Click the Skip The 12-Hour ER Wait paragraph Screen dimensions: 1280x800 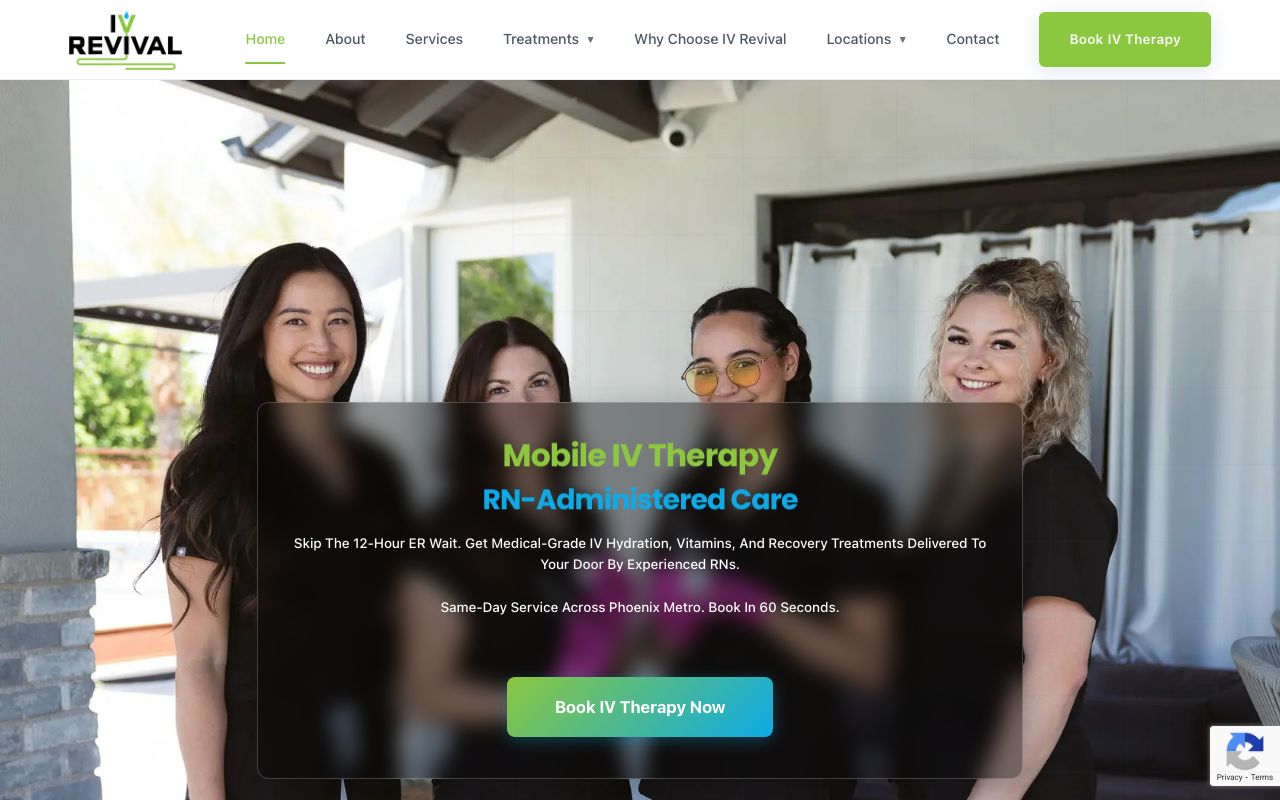640,554
